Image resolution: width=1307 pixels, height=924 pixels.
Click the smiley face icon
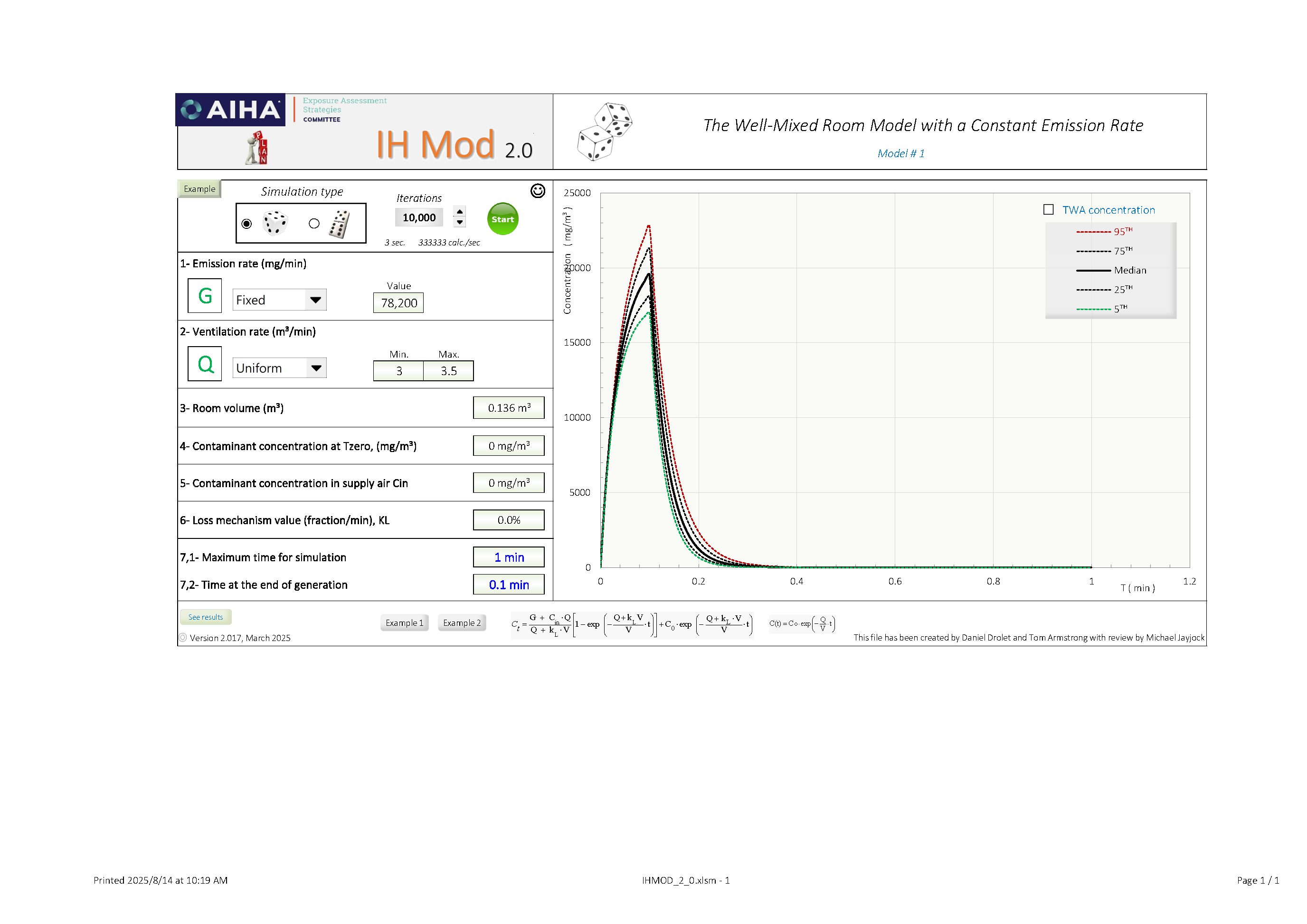pos(537,190)
